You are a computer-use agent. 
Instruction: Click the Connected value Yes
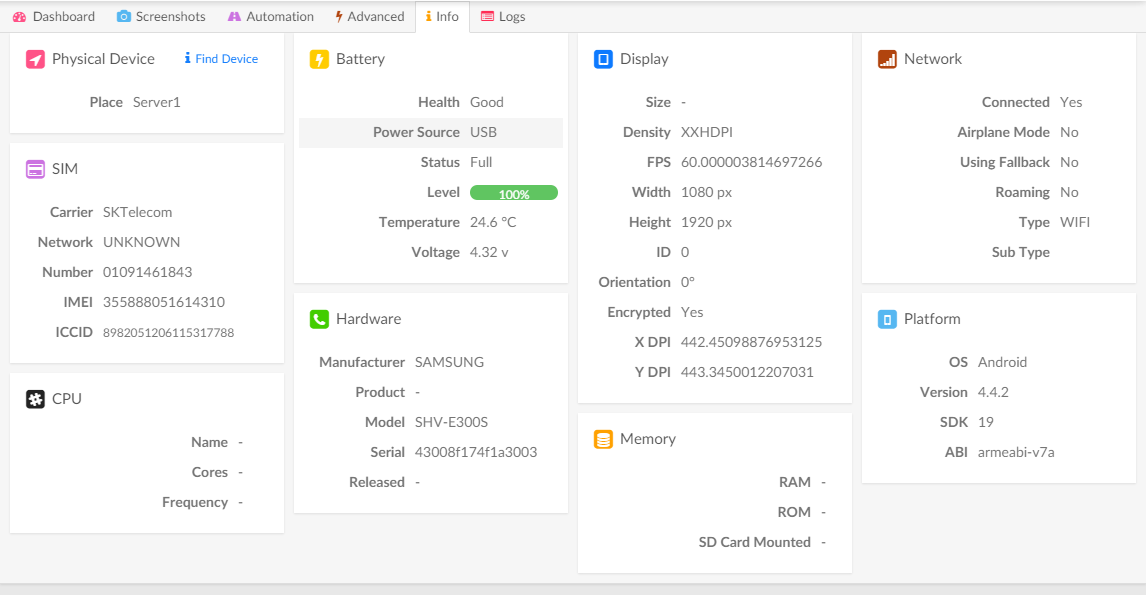[x=1071, y=102]
